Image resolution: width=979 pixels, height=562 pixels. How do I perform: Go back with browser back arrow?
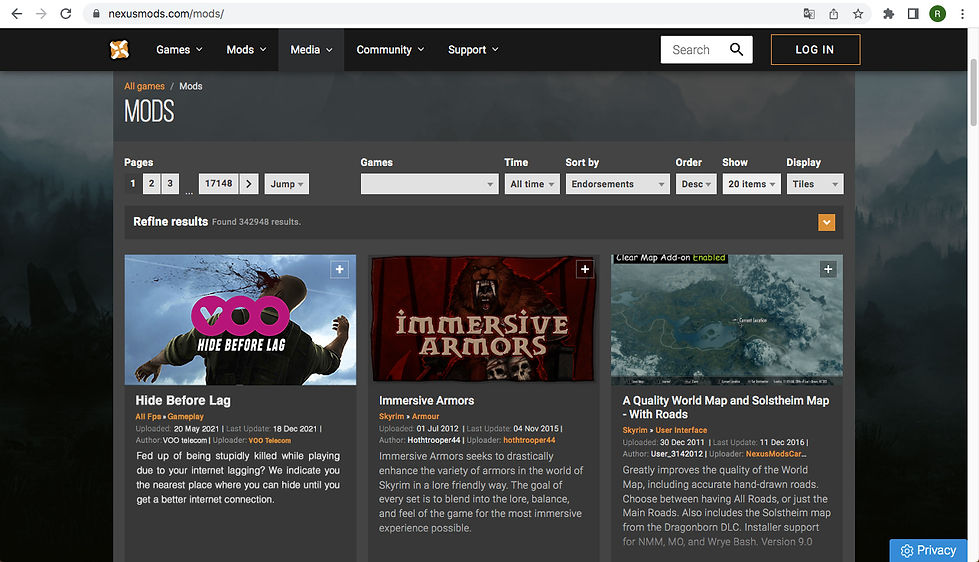tap(17, 14)
